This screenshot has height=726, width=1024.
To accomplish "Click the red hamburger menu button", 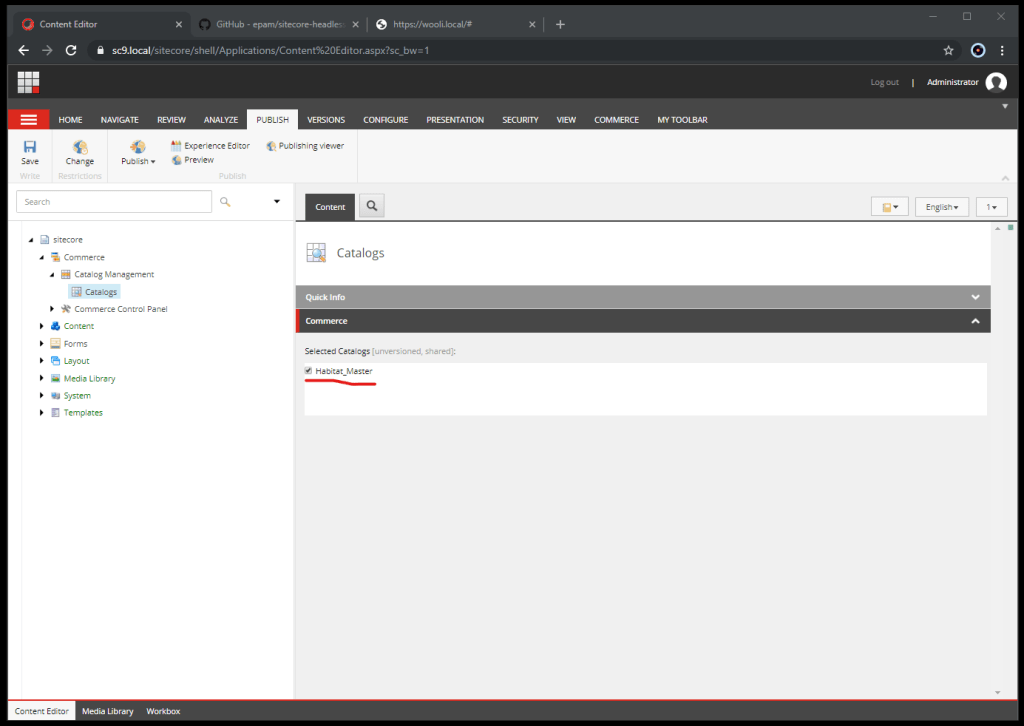I will click(x=28, y=120).
